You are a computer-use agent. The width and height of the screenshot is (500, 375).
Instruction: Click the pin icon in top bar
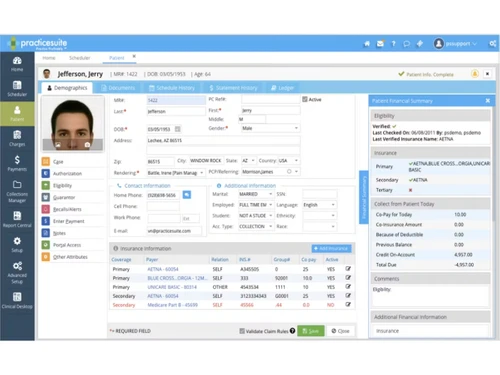click(x=420, y=44)
